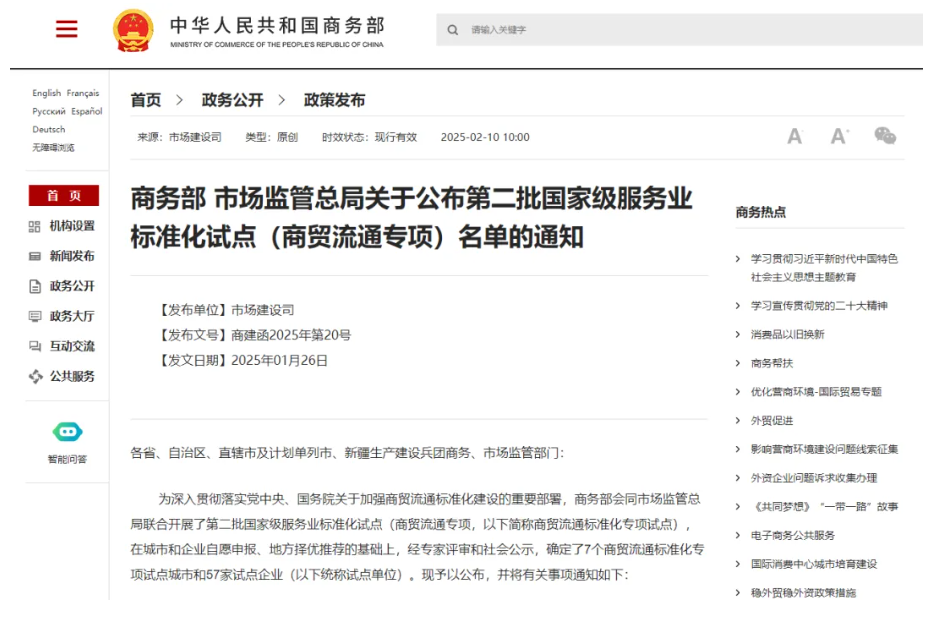
Task: Increase font size using the A+ icon
Action: [838, 137]
